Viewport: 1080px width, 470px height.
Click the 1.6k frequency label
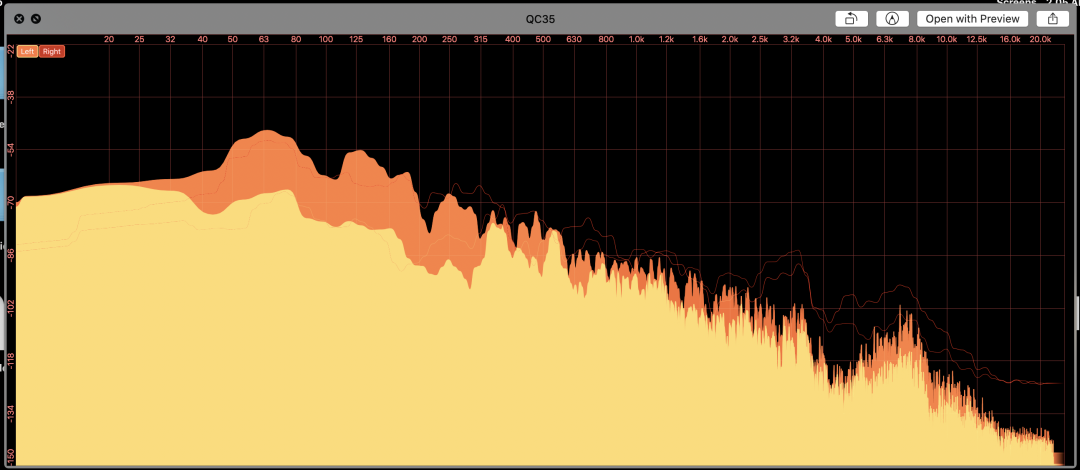pos(699,40)
